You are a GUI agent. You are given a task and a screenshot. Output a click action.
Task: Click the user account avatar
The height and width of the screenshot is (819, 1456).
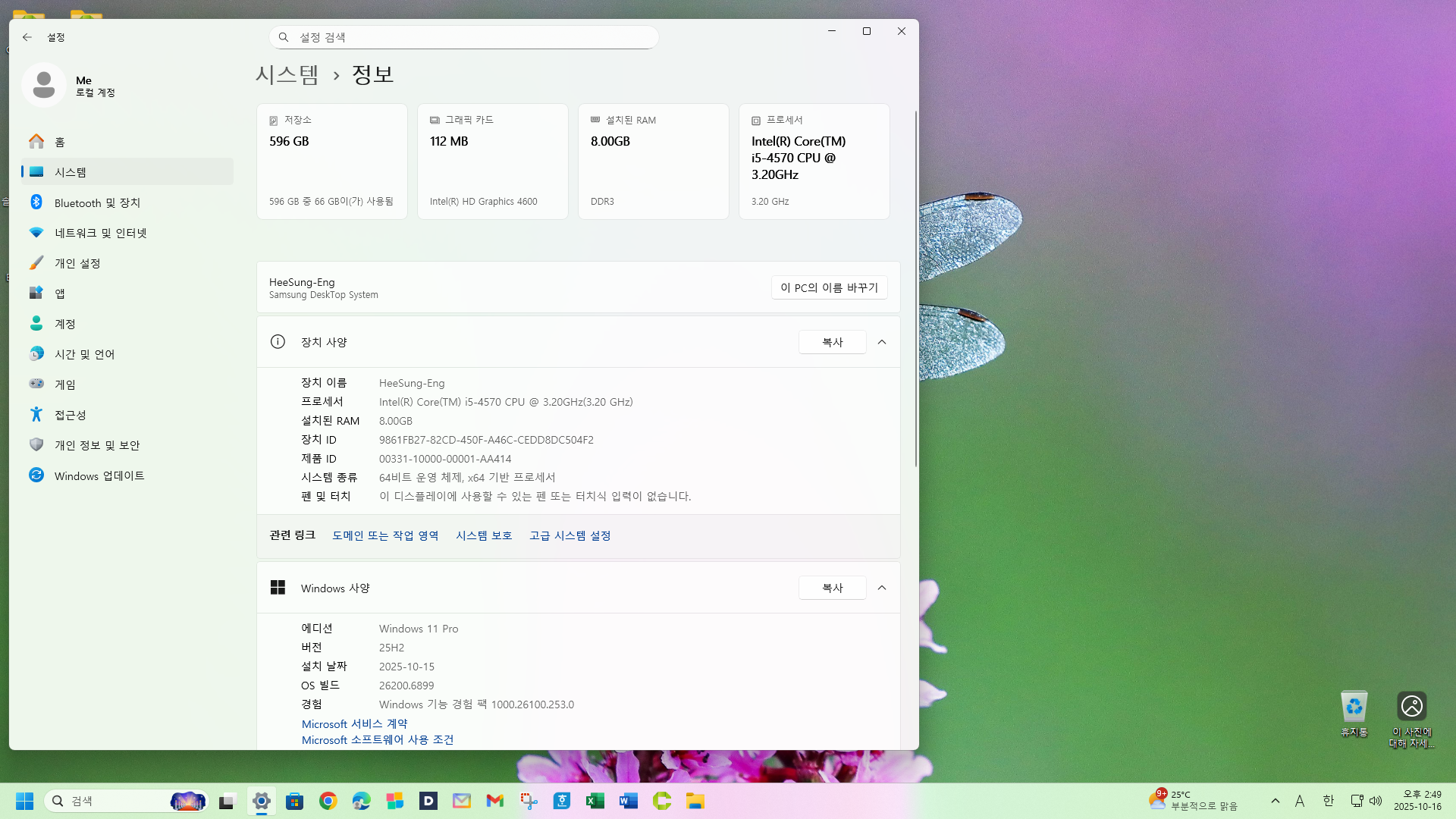point(44,85)
